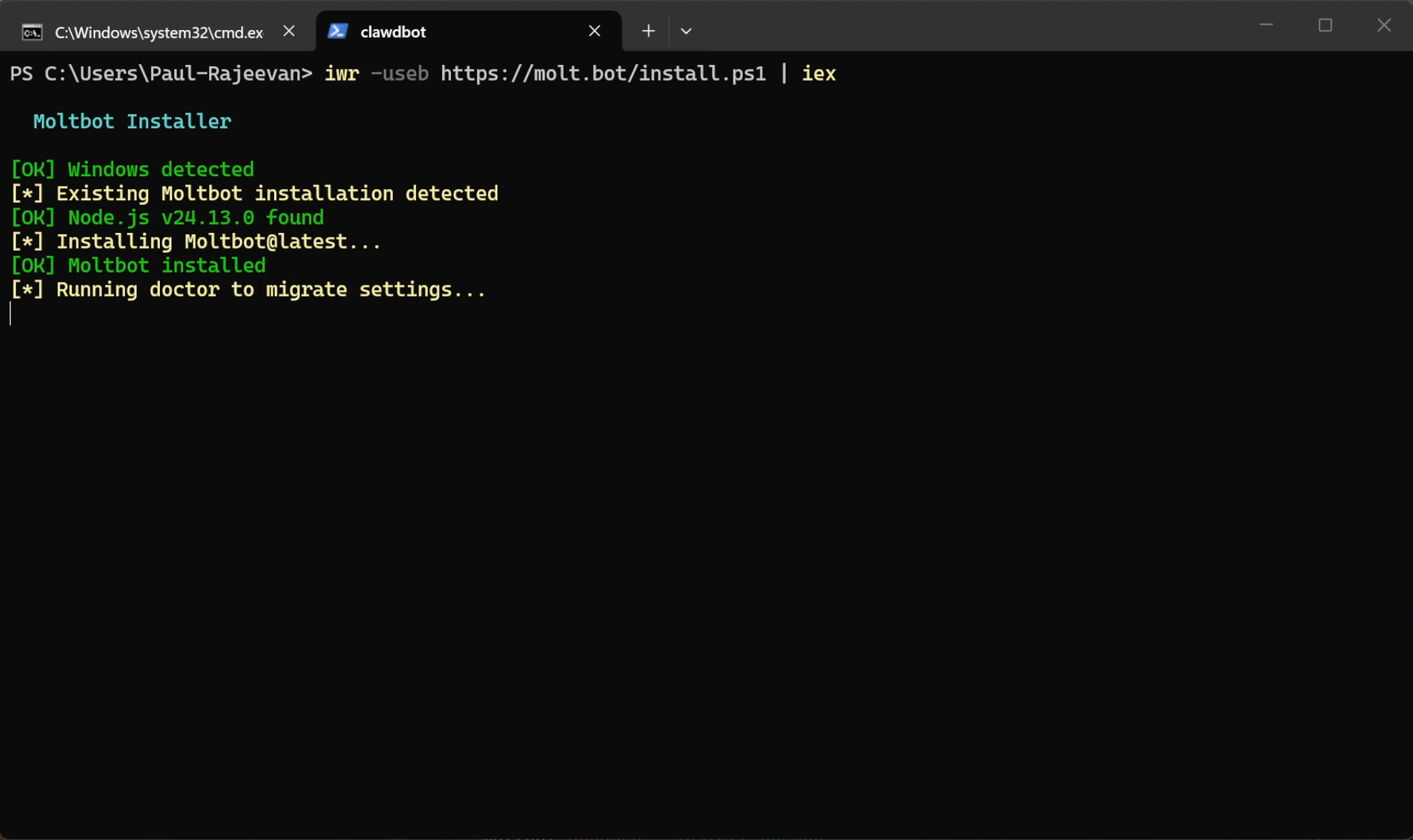
Task: Click the 'Existing Moltbot installation detected' line
Action: pos(254,193)
